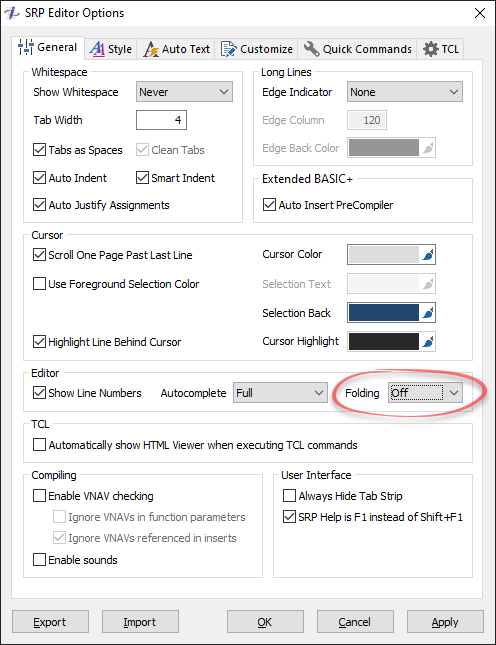Screen dimensions: 496x645
Task: Enable VNAV checking checkbox
Action: (x=39, y=496)
